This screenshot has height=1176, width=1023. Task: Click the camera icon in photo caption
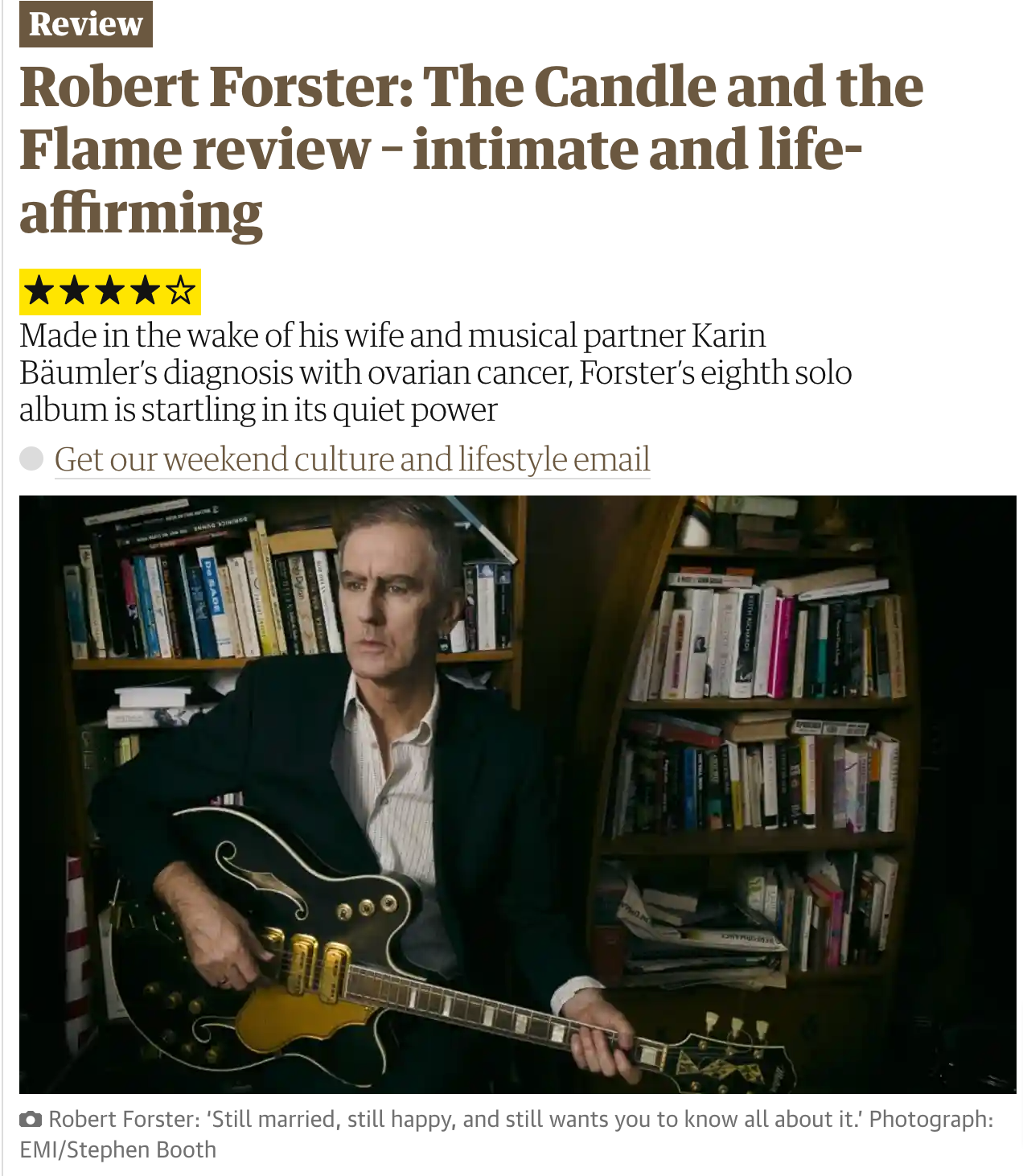[31, 1120]
